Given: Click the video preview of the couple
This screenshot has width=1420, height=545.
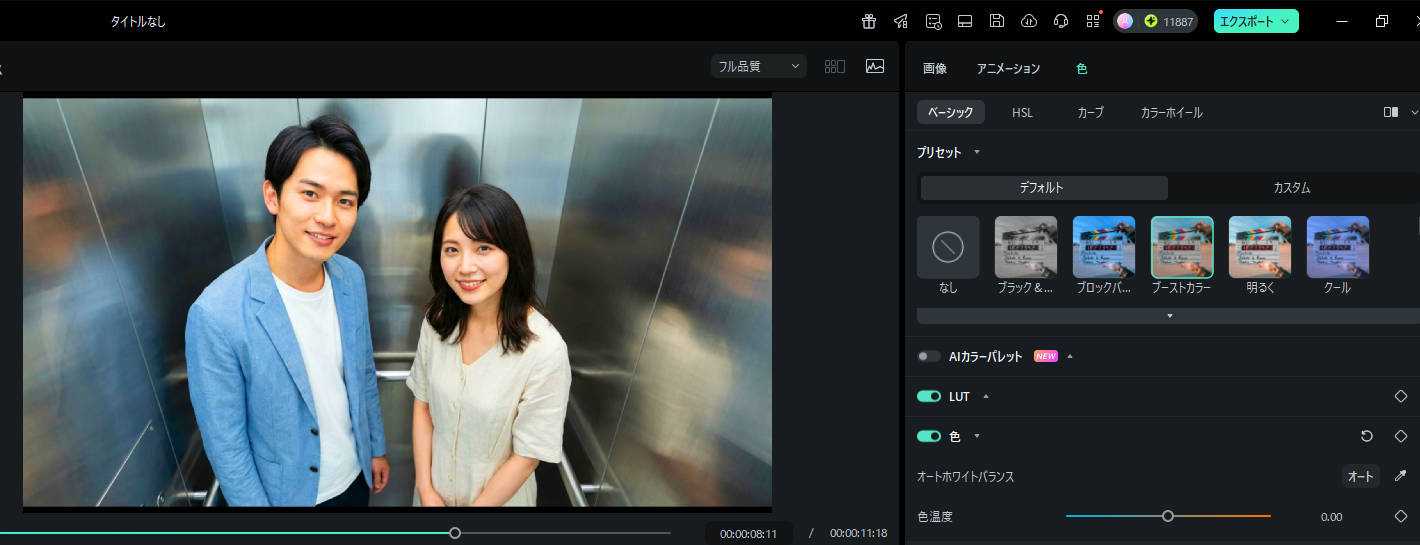Looking at the screenshot, I should tap(397, 301).
